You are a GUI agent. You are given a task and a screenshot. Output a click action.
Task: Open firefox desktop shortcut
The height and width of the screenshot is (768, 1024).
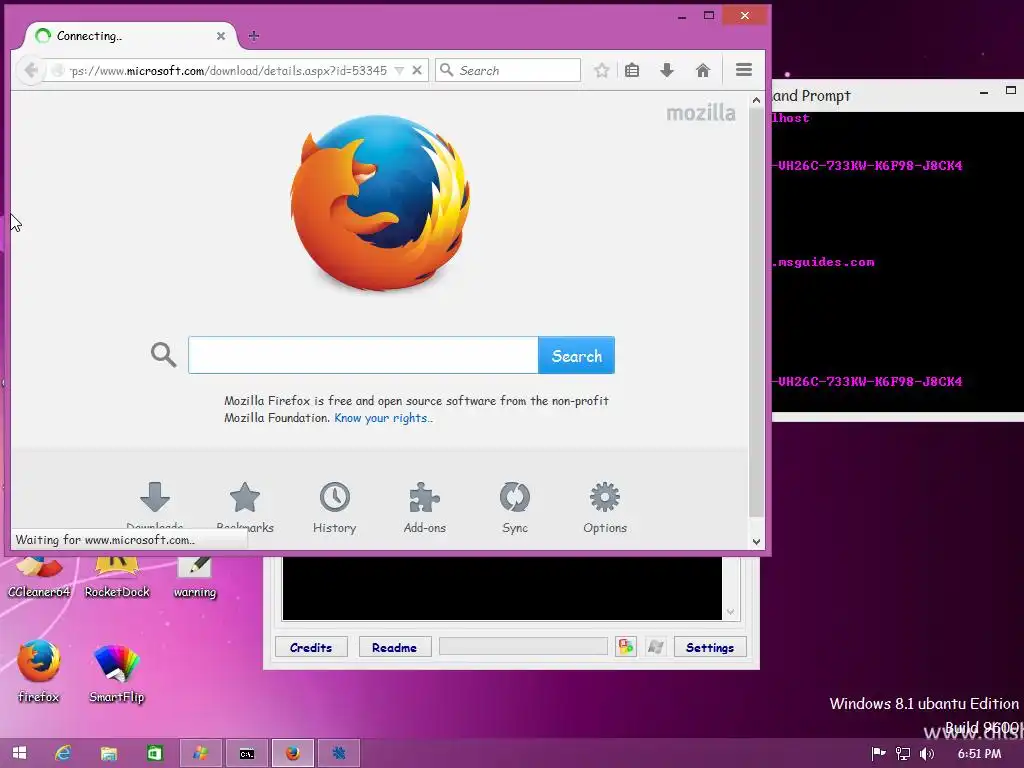[x=39, y=671]
